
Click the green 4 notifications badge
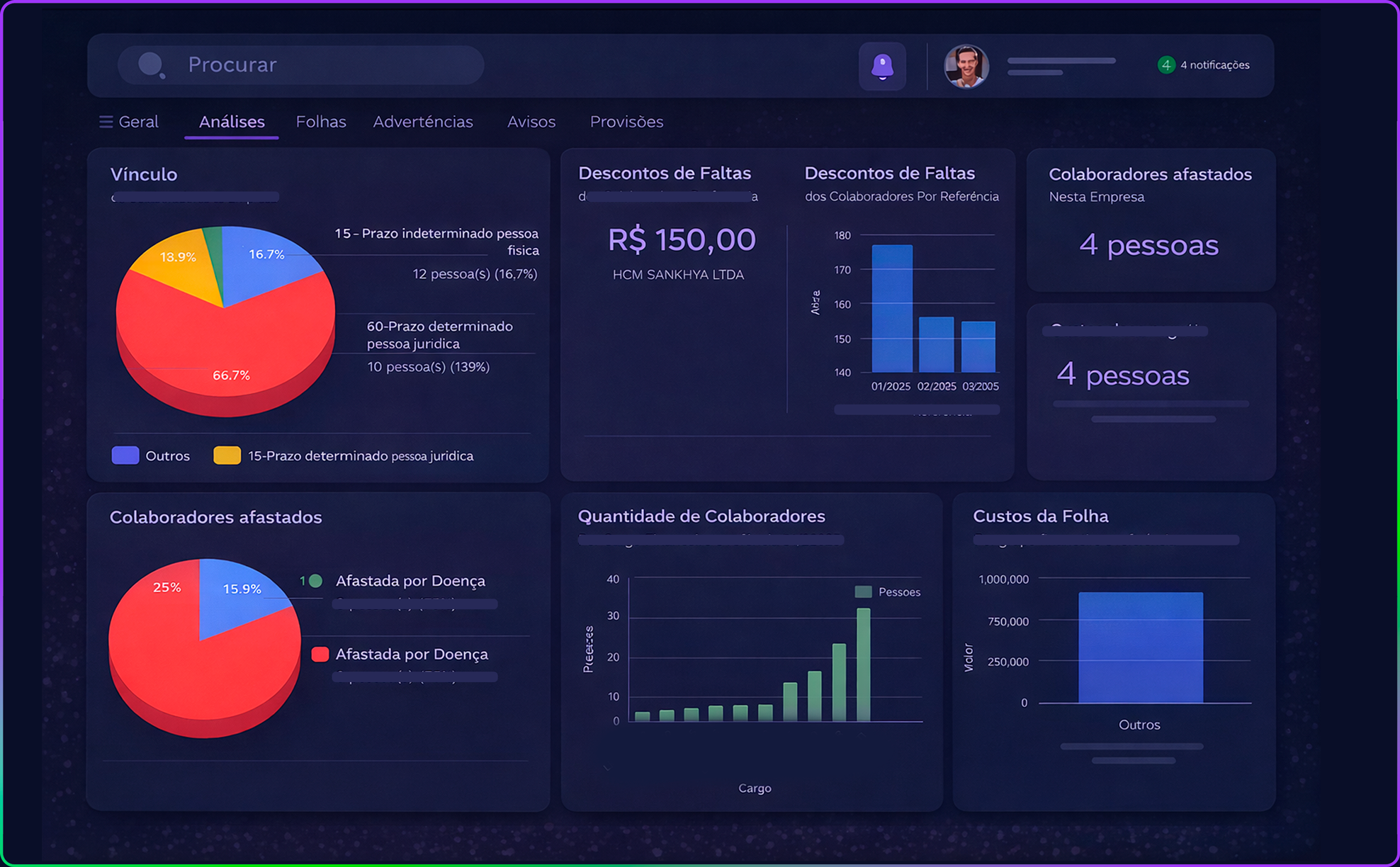[1165, 65]
